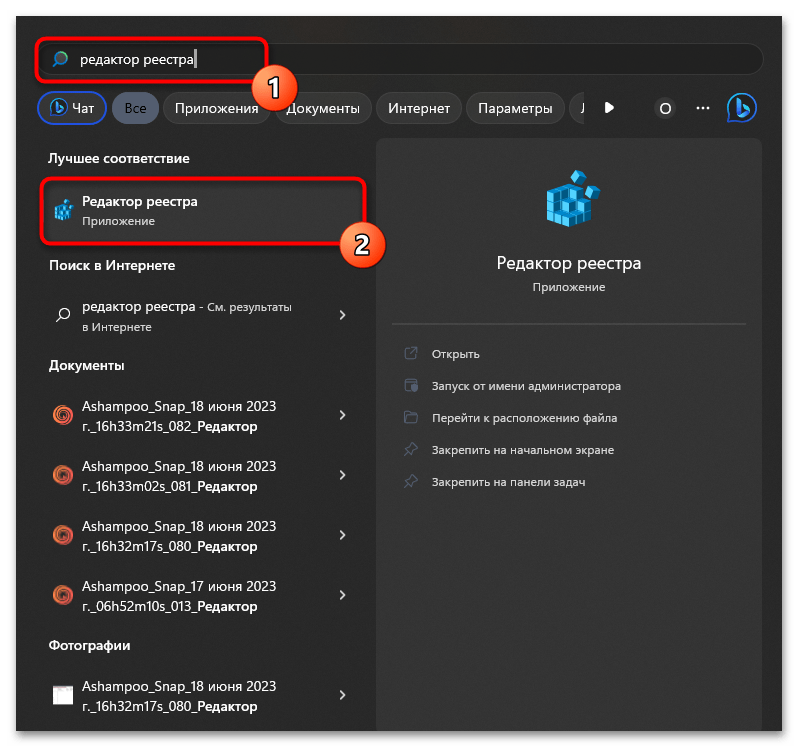
Task: Open the three-dot more options menu
Action: pyautogui.click(x=703, y=108)
